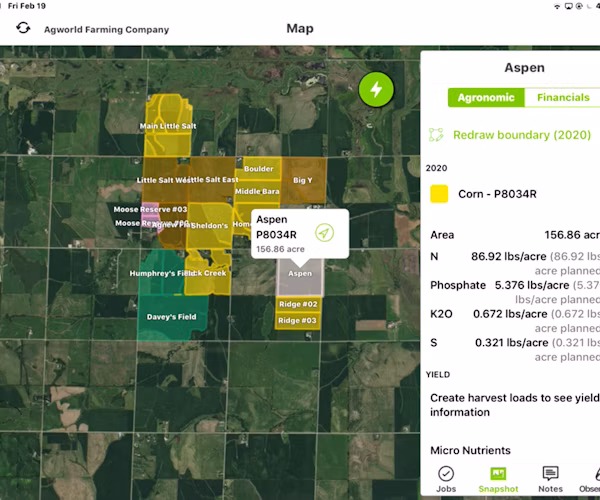Tap the 'Map' screen title

coord(300,29)
